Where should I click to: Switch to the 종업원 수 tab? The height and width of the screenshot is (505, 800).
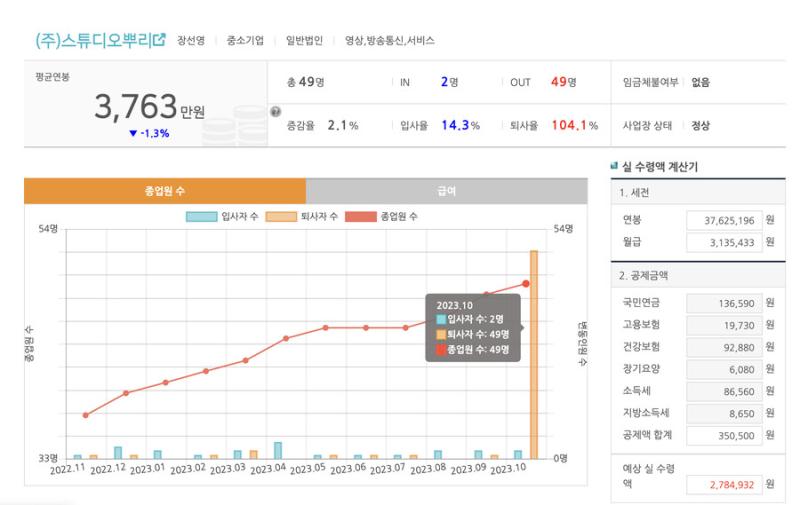pyautogui.click(x=165, y=191)
